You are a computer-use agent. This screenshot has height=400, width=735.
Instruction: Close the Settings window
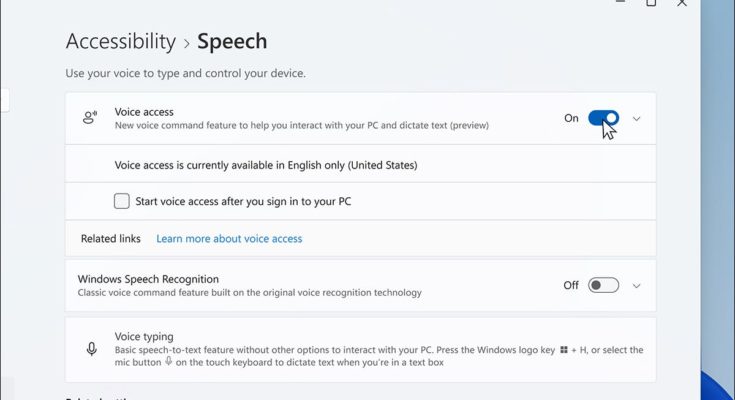(682, 3)
